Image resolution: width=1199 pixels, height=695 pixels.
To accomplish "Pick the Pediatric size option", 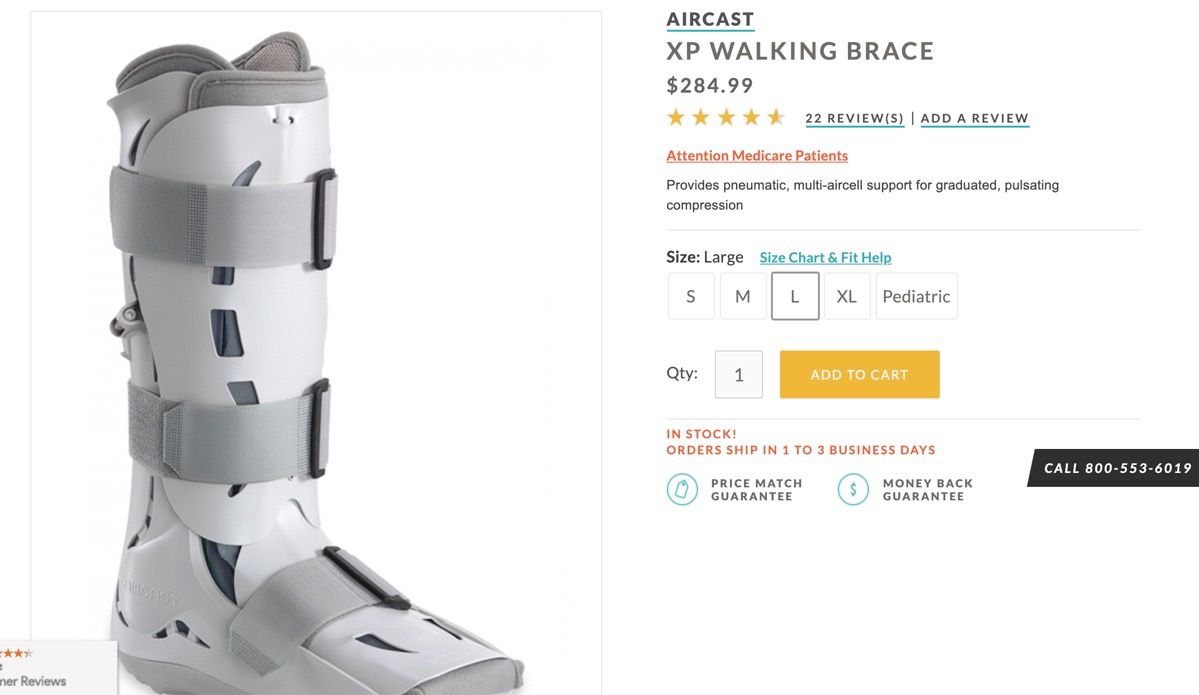I will click(916, 296).
